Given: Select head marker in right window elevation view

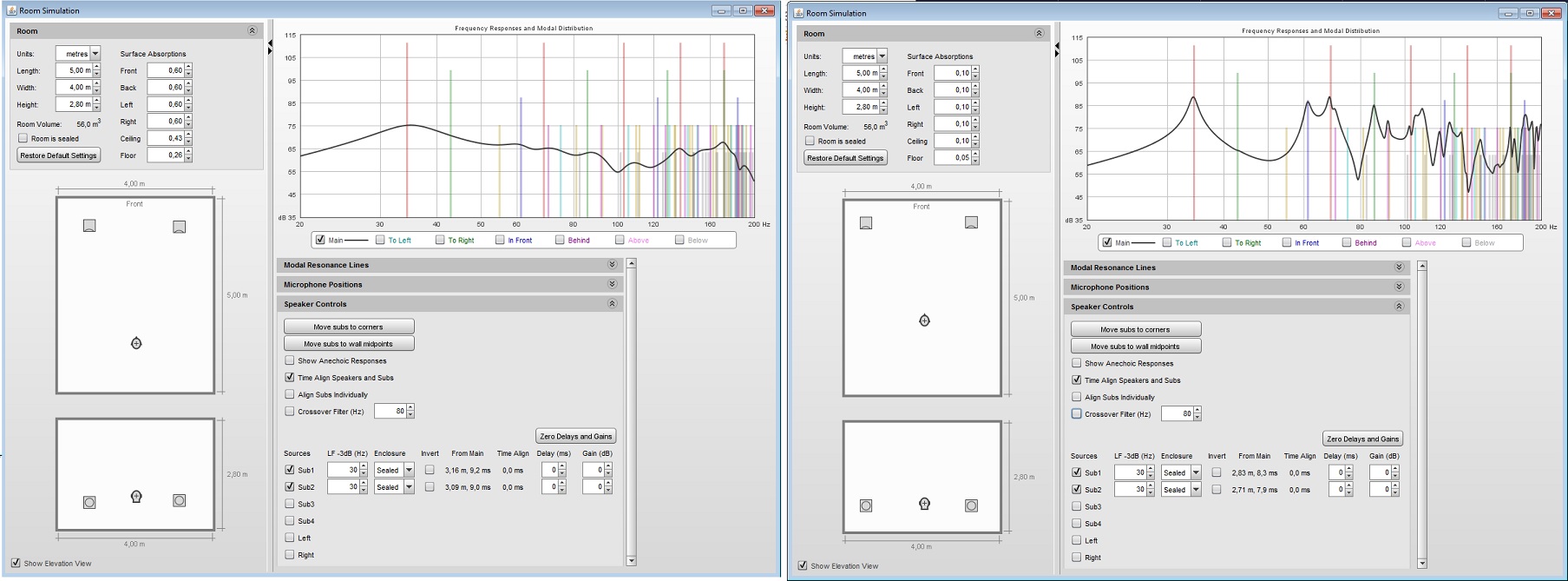Looking at the screenshot, I should 924,503.
